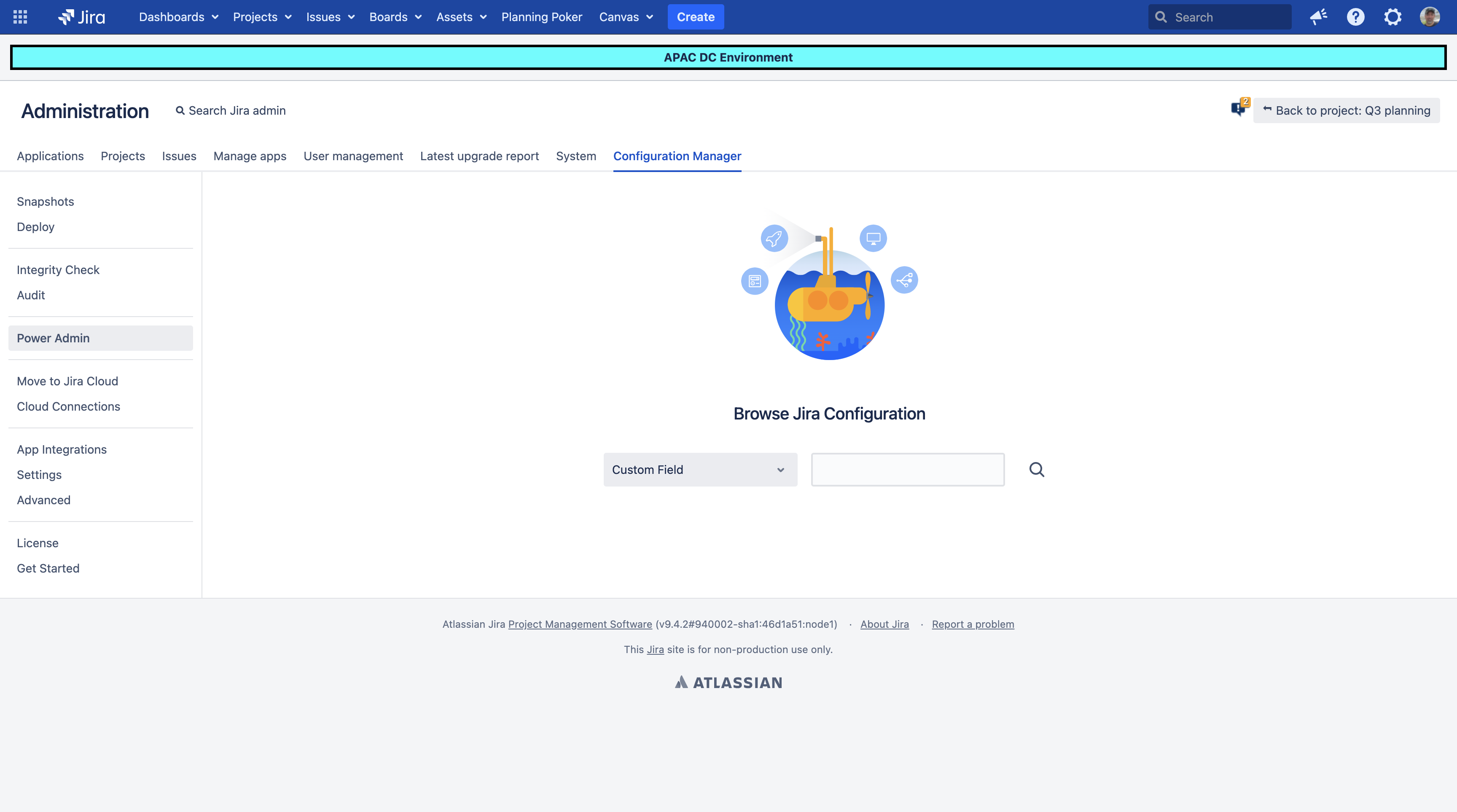Open Get Started in the sidebar
The width and height of the screenshot is (1457, 812).
point(48,568)
